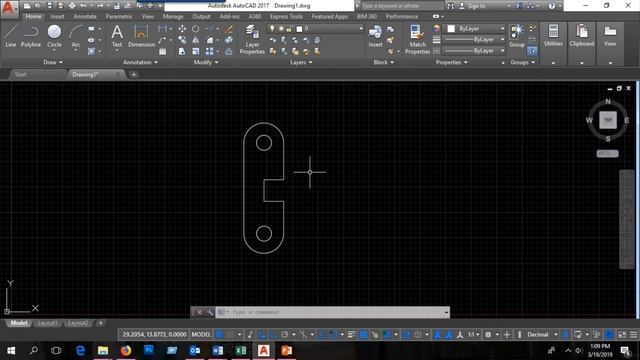Expand the Layers panel

(x=301, y=62)
